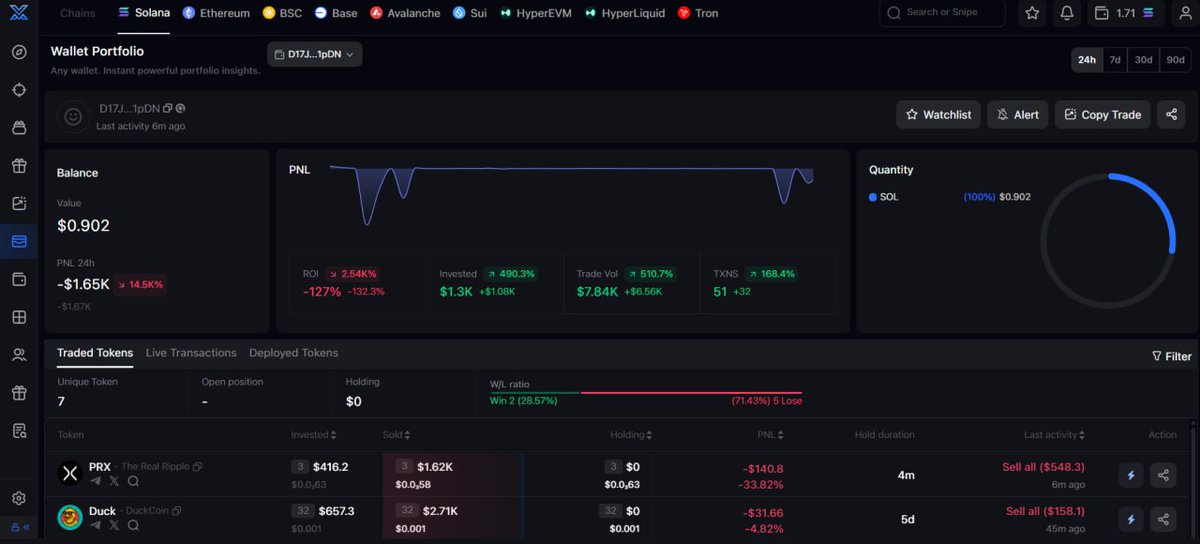Open notifications bell in top bar
The height and width of the screenshot is (544, 1200).
pos(1067,13)
